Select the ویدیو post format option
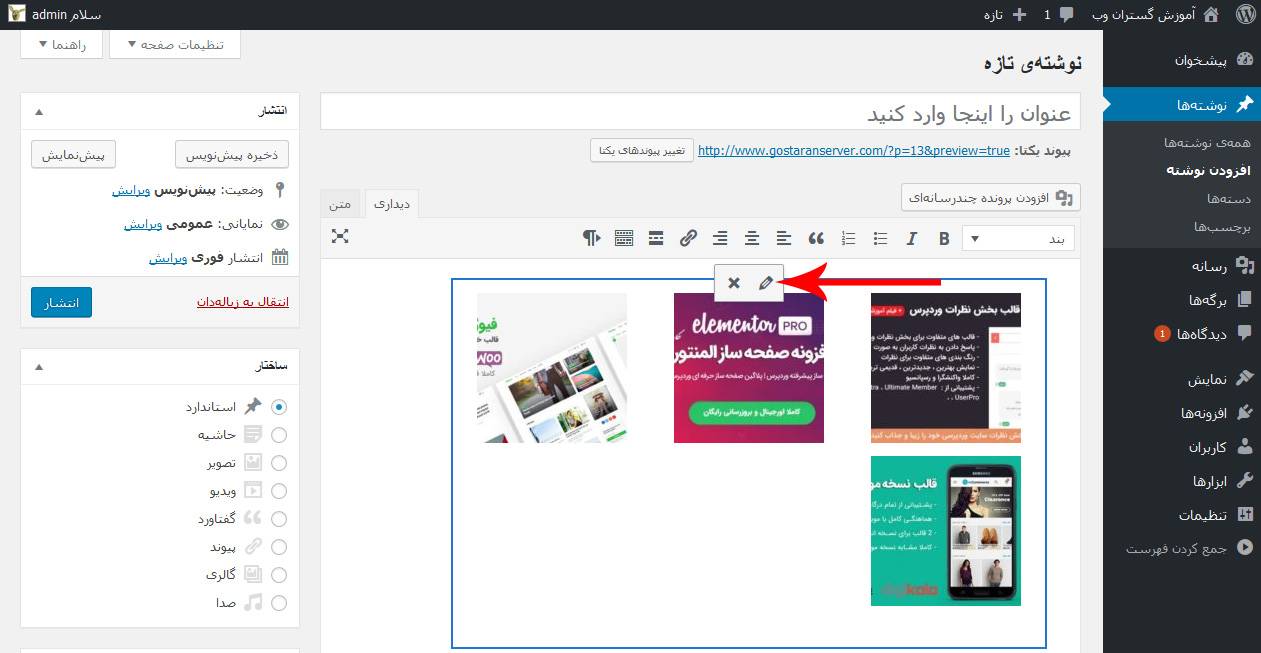 pos(279,491)
